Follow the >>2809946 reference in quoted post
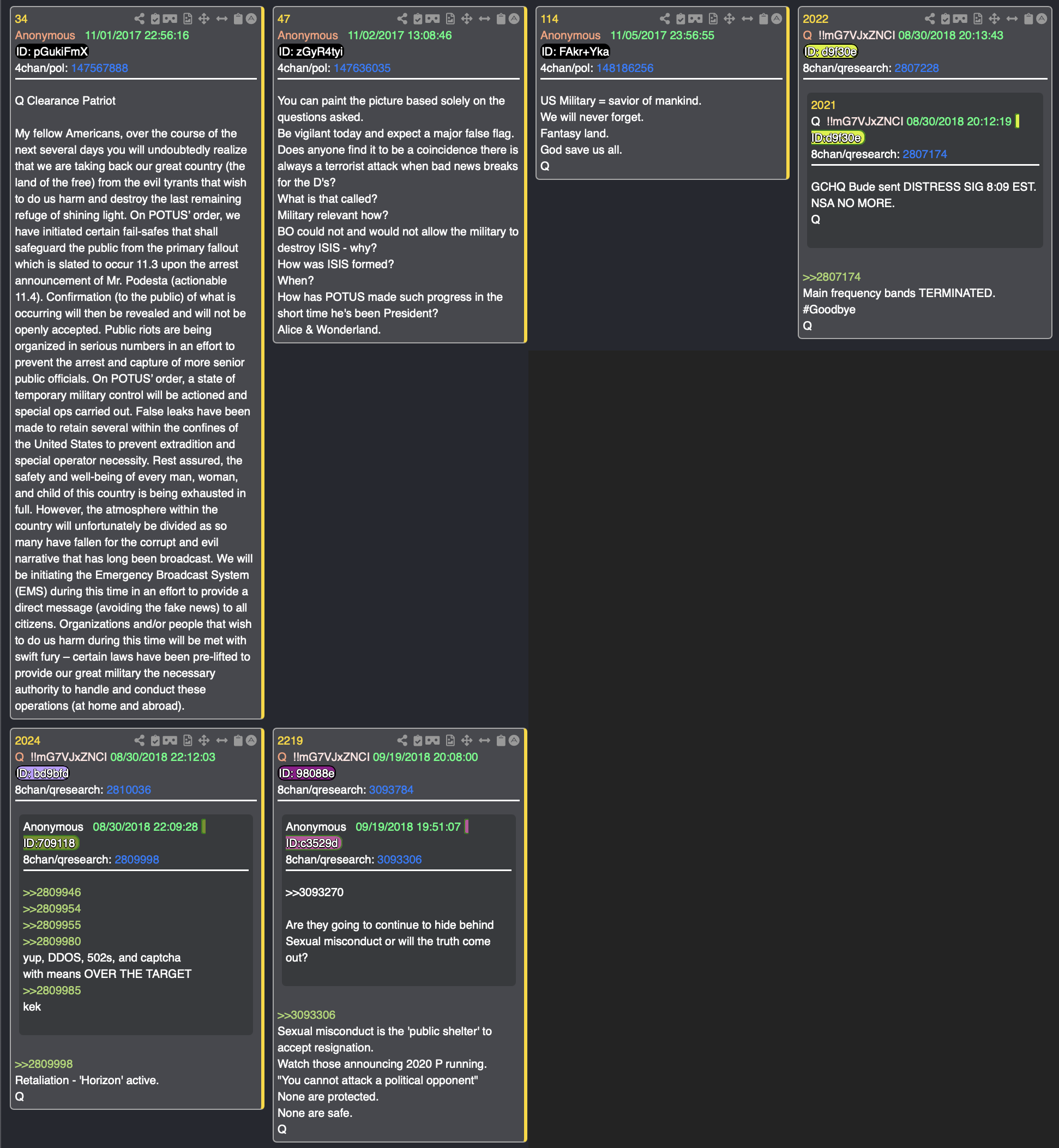1059x1148 pixels. [52, 892]
